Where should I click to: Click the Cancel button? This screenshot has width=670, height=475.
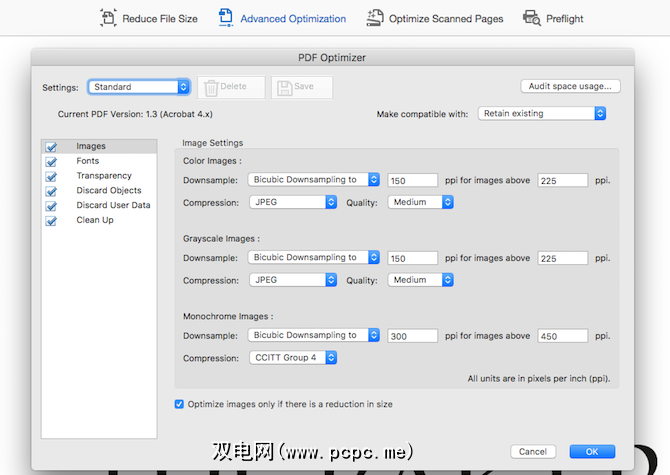[532, 452]
